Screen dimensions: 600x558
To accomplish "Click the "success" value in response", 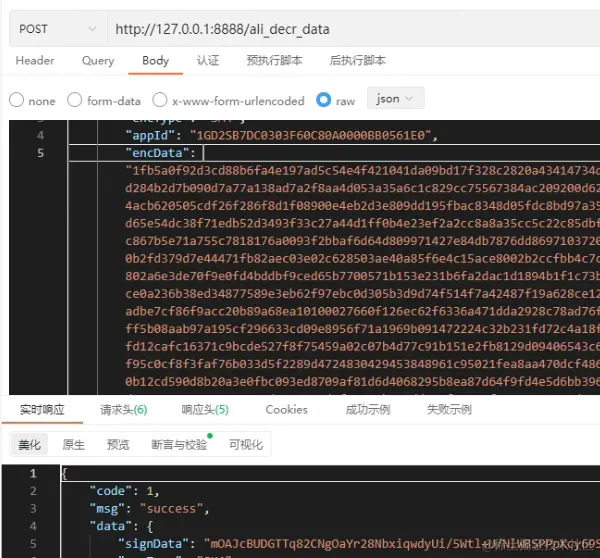I will click(171, 509).
